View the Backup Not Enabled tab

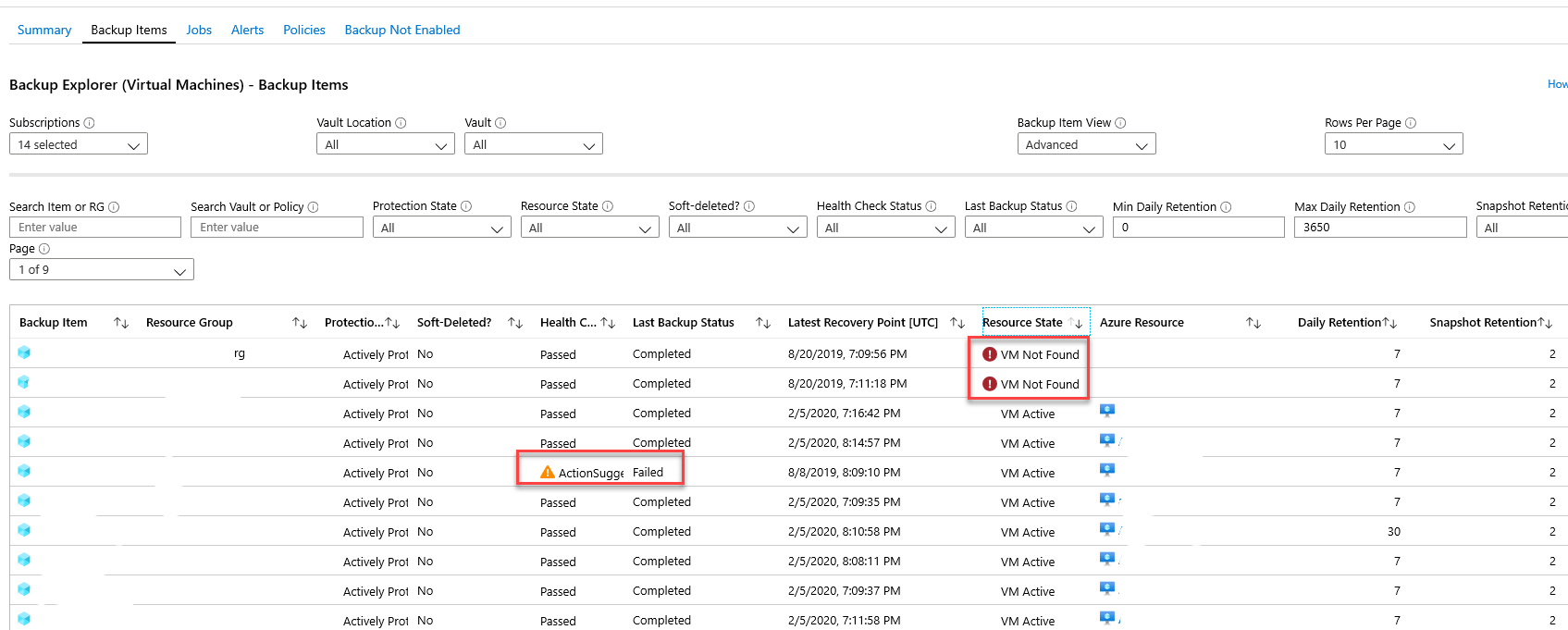point(402,30)
